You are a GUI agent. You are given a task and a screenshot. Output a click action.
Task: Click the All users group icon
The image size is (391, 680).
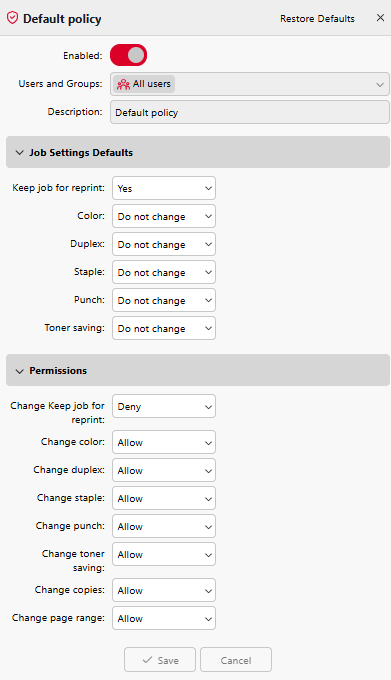(124, 84)
